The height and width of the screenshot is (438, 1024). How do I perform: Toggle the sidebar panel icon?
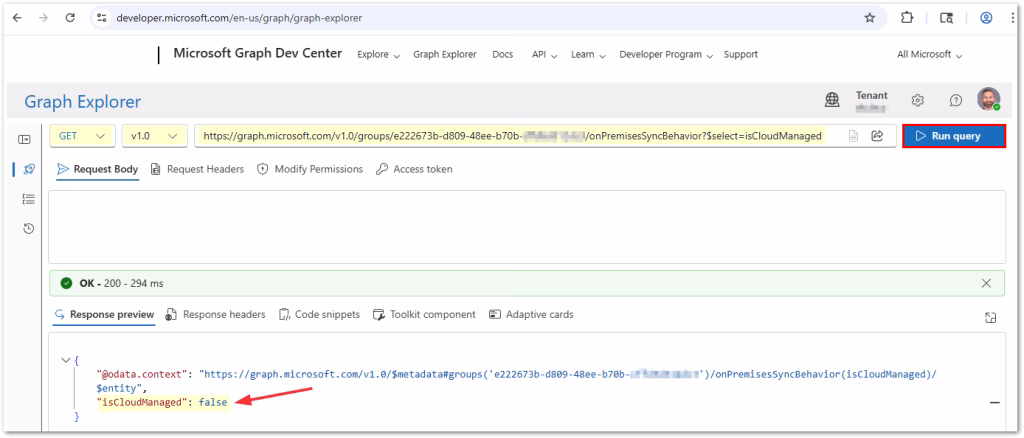[x=25, y=139]
